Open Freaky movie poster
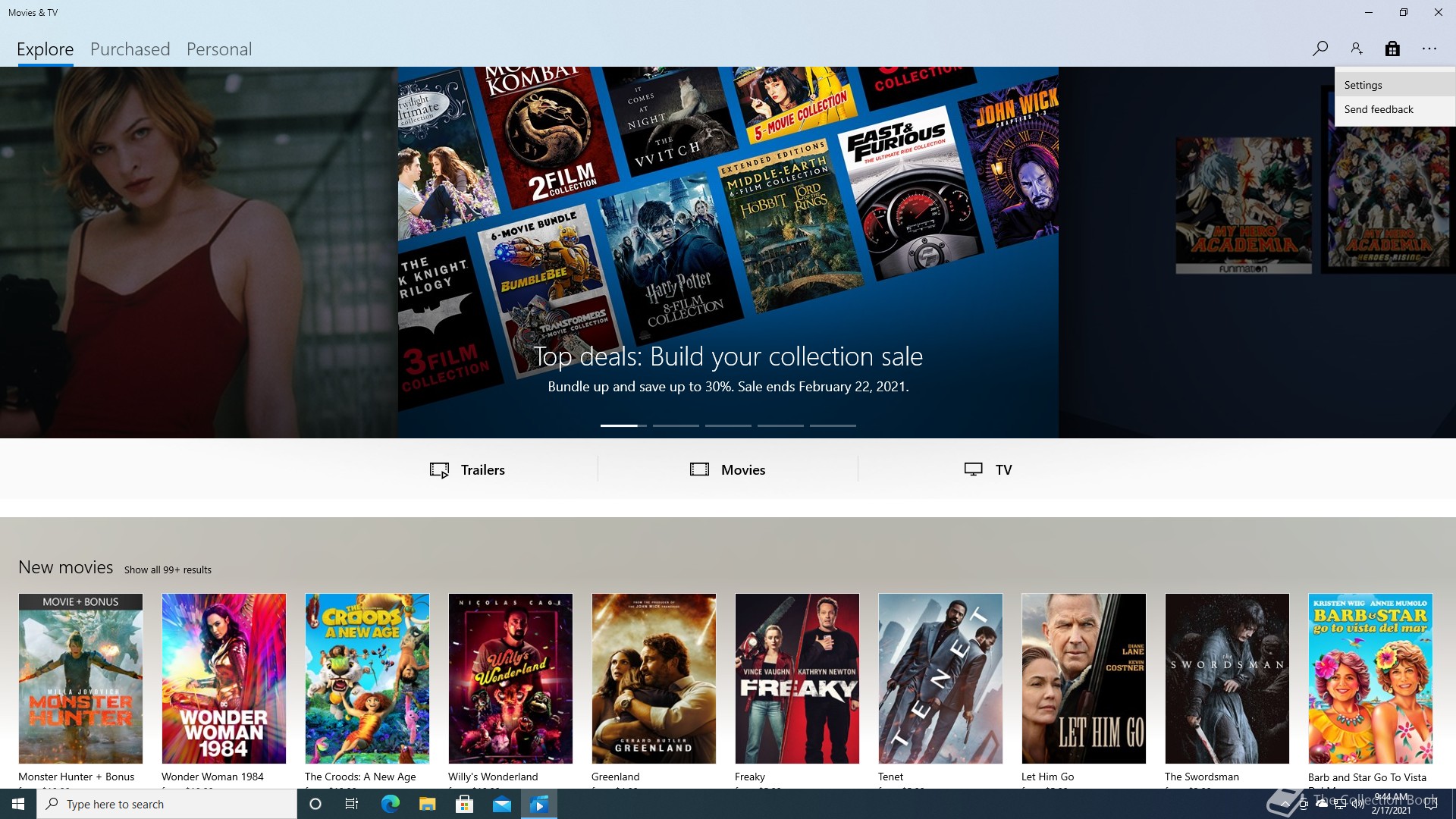 tap(797, 679)
